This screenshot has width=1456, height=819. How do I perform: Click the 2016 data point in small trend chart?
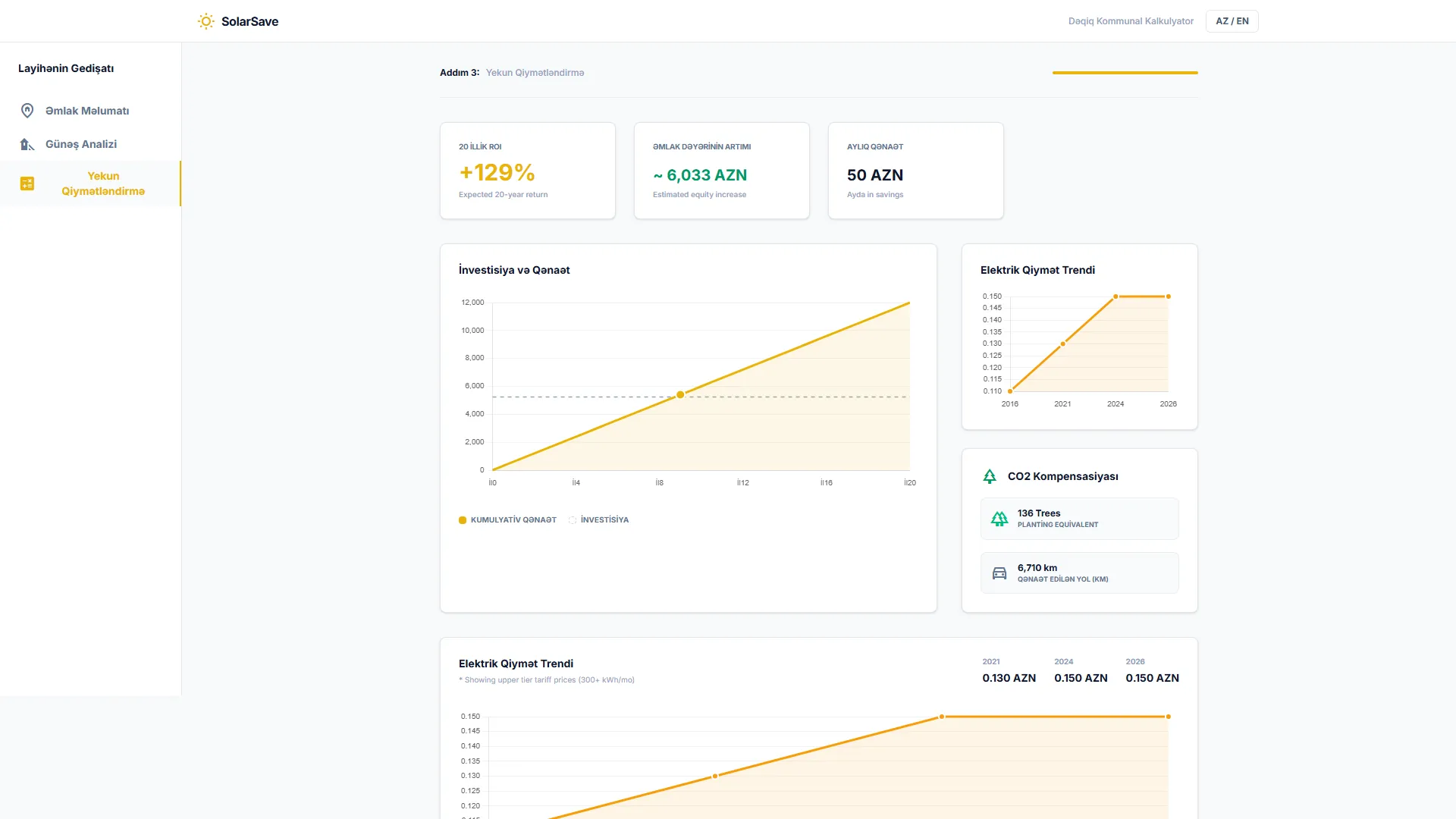pos(1010,391)
